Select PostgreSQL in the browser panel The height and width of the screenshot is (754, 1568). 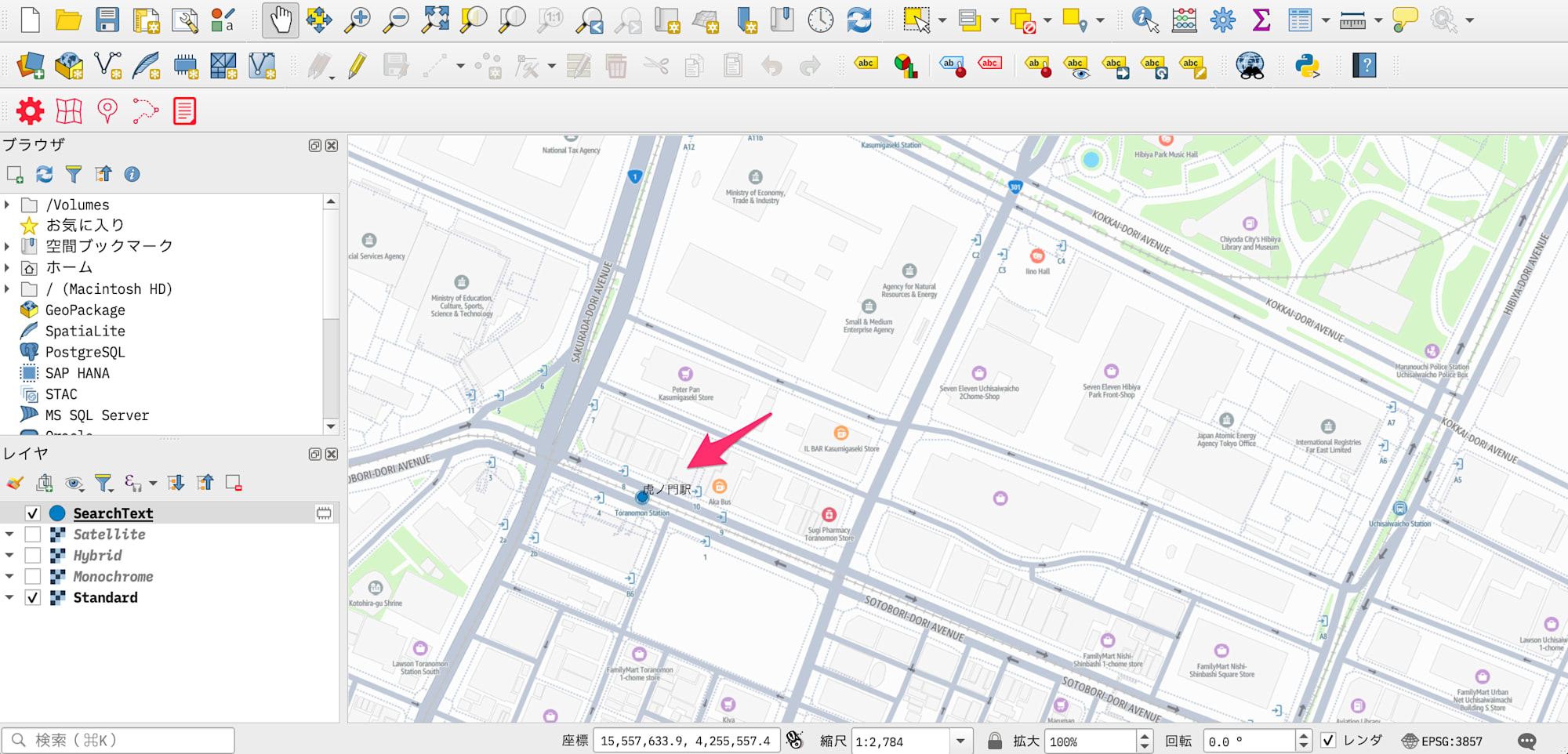click(85, 352)
